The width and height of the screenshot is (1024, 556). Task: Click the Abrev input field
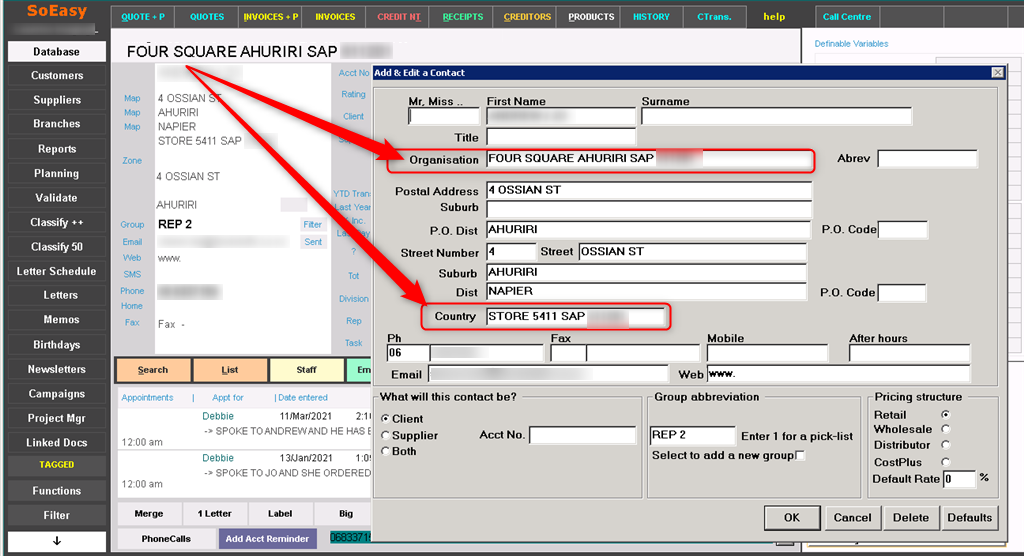927,159
